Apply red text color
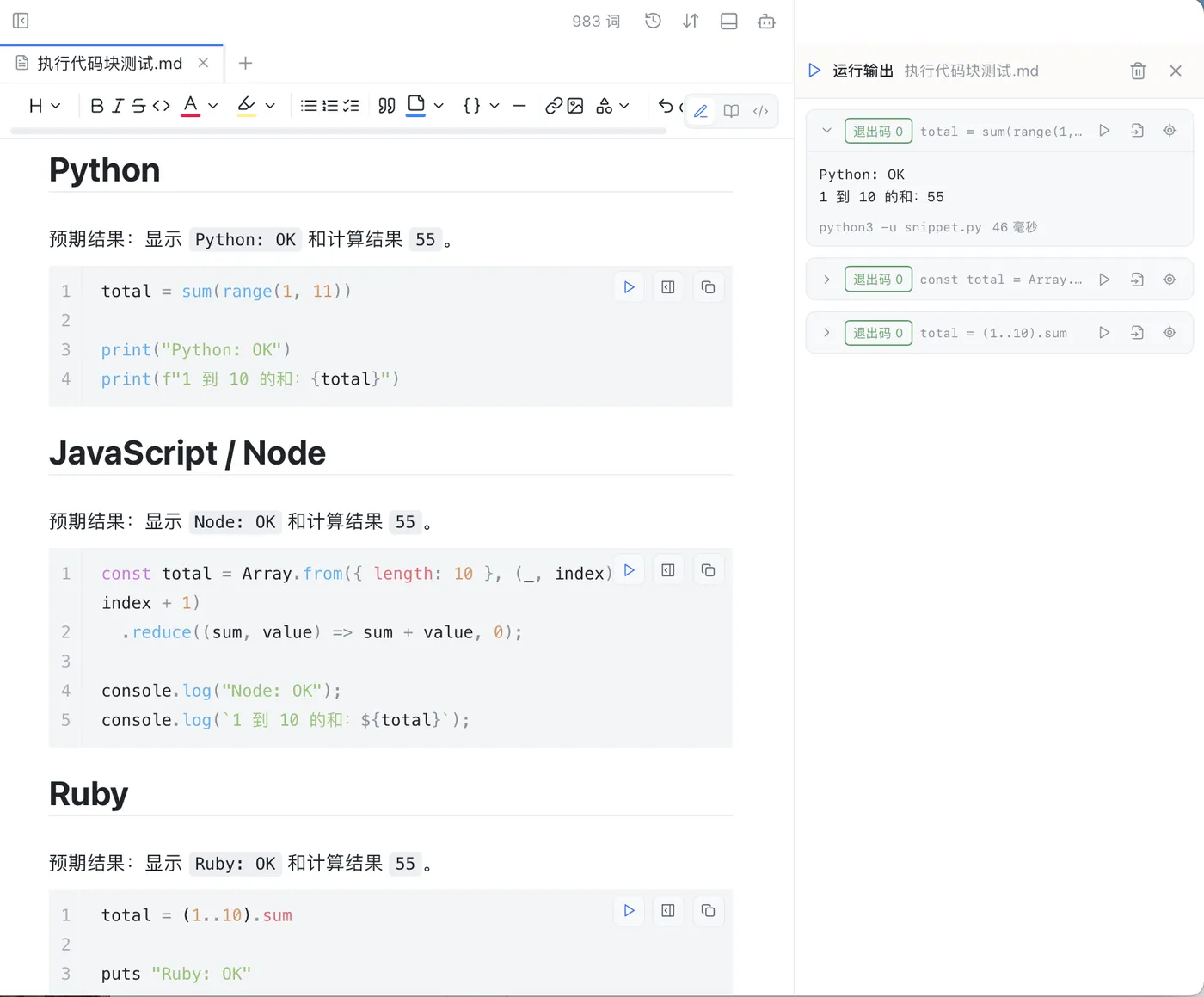This screenshot has width=1204, height=997. [191, 106]
